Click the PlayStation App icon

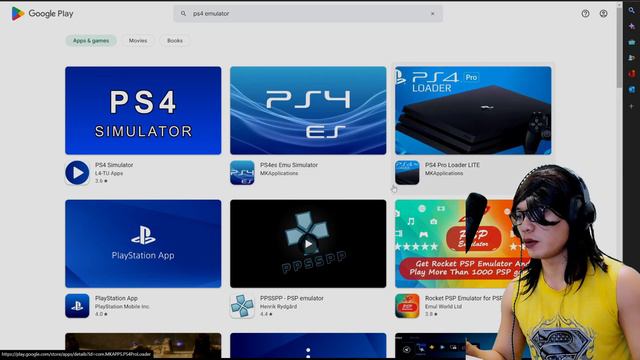click(77, 306)
